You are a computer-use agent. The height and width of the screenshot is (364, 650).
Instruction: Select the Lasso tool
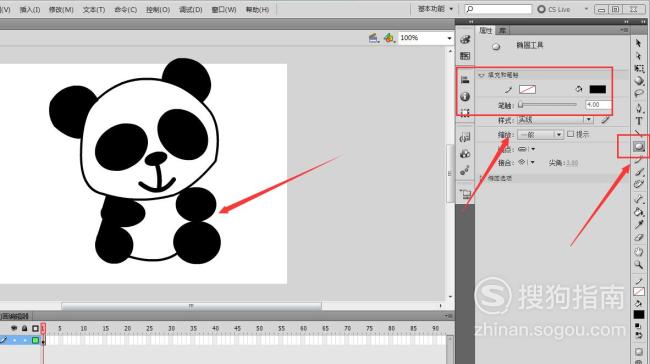tap(639, 94)
